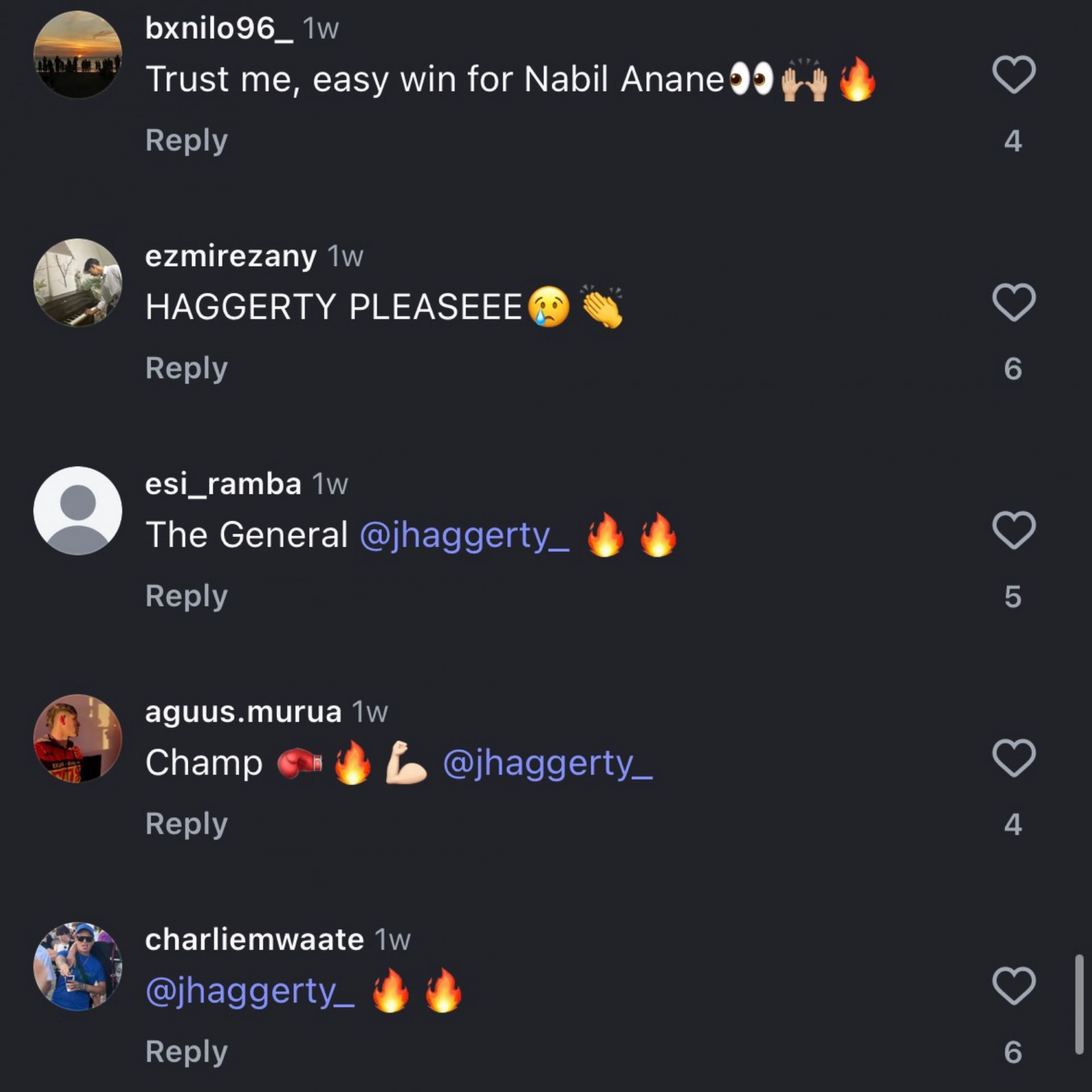The image size is (1092, 1092).
Task: Reply to esi_ramba's comment
Action: (x=187, y=596)
